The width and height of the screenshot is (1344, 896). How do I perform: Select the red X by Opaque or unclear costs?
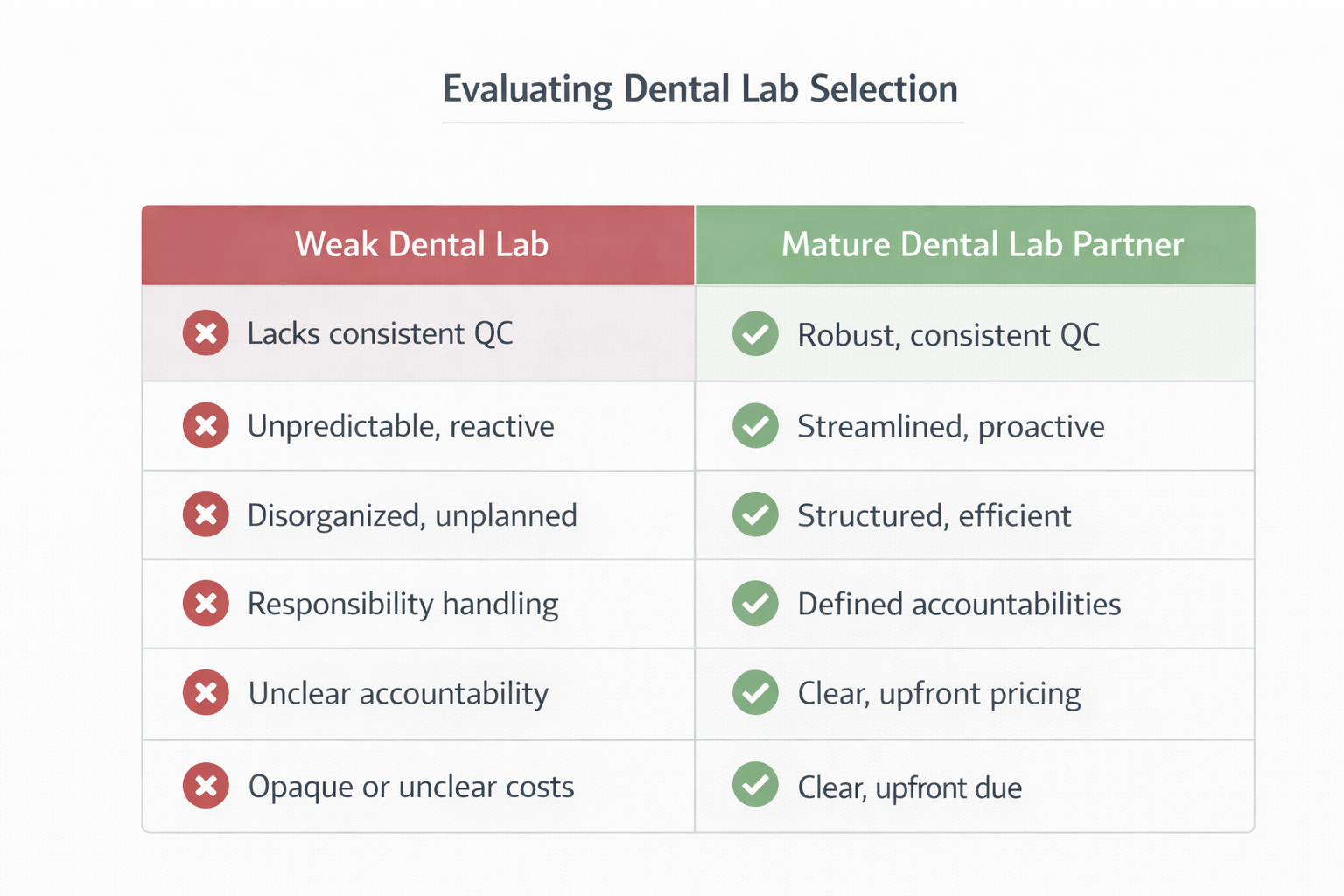pos(206,785)
